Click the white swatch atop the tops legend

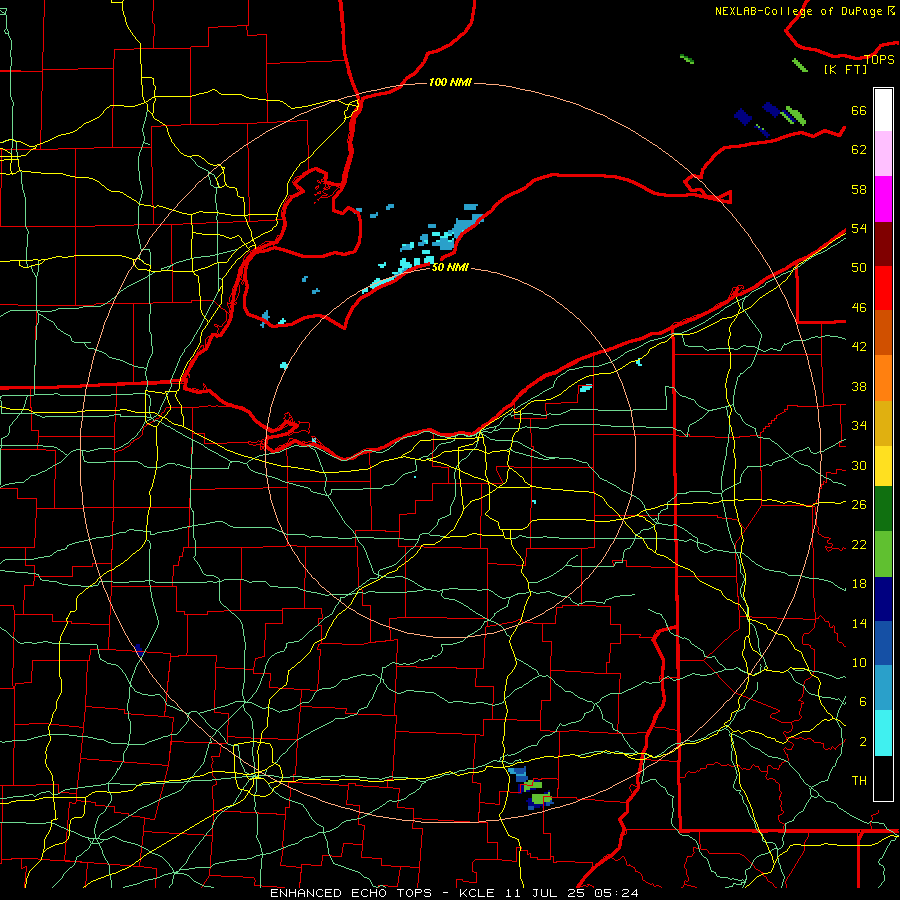(883, 110)
